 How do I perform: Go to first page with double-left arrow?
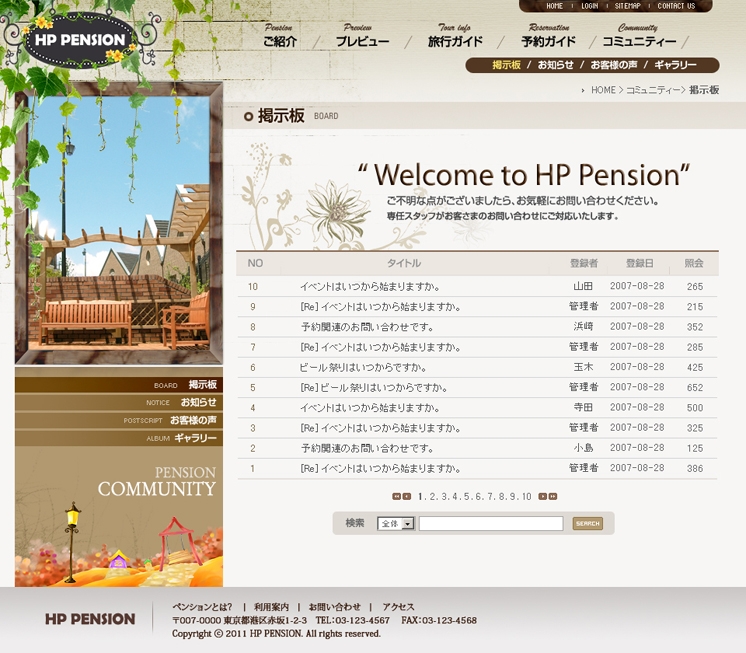396,496
